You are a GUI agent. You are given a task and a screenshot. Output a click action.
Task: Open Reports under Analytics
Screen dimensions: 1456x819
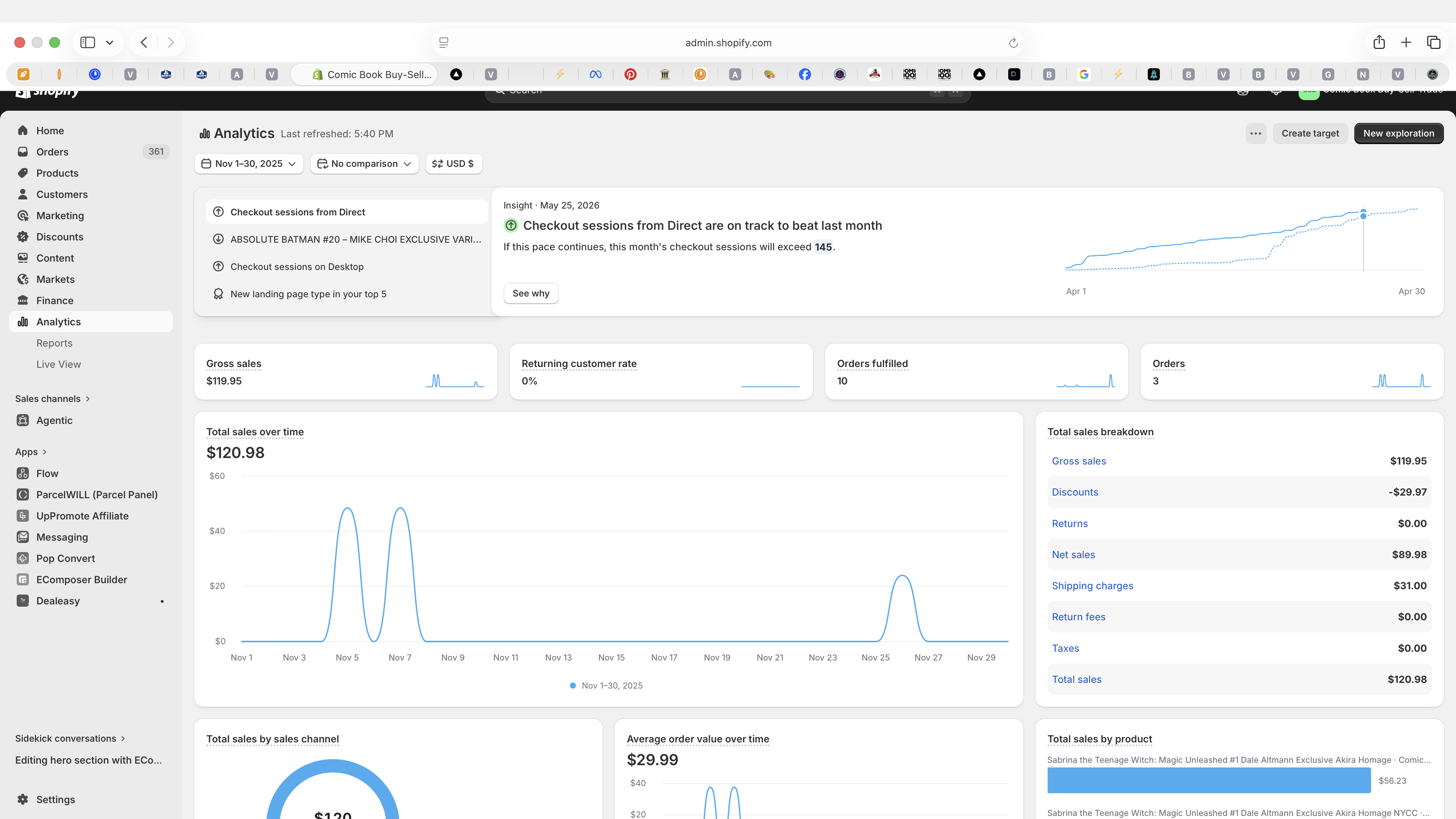54,343
